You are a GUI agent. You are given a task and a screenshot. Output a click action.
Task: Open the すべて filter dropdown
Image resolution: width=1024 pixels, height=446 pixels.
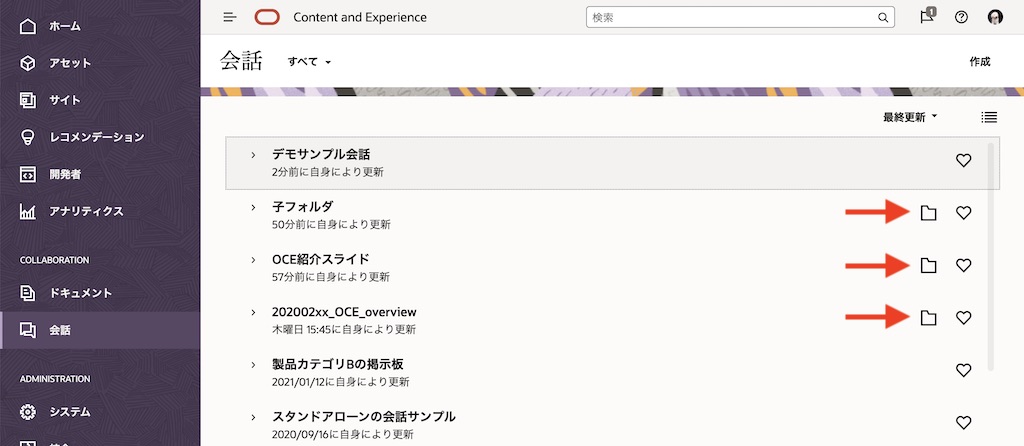pyautogui.click(x=309, y=62)
